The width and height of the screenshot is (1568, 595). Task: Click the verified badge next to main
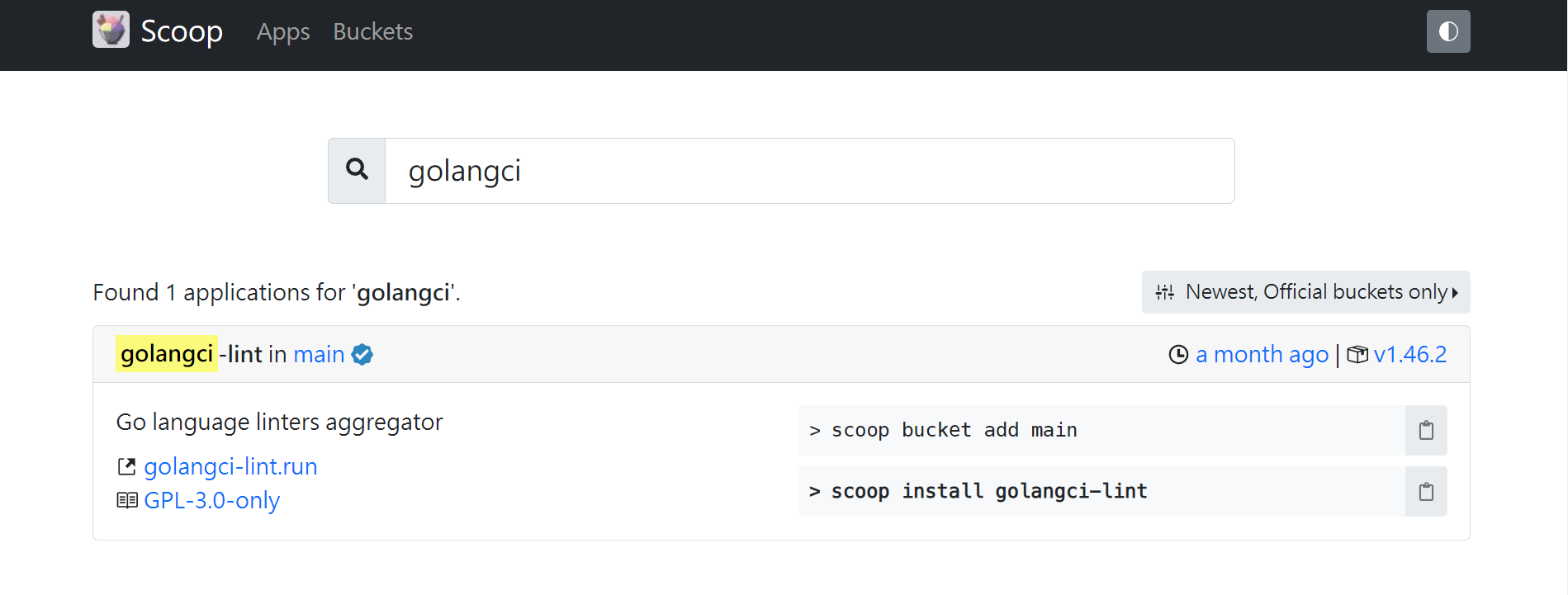tap(362, 354)
